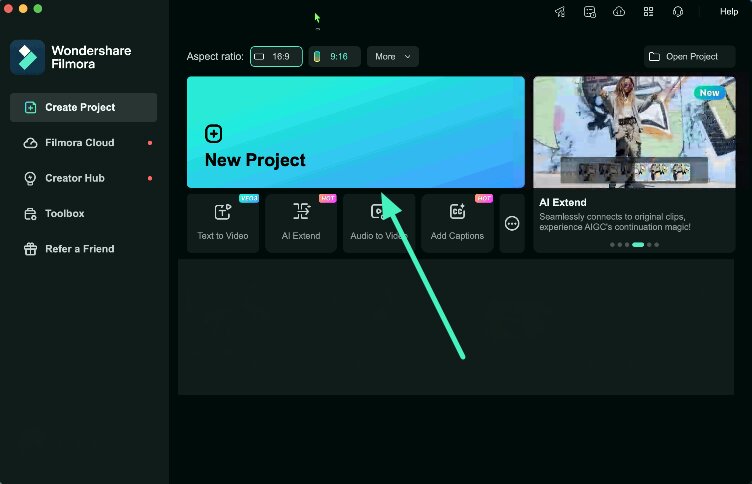Click the Wondershare Filmora logo icon
The width and height of the screenshot is (752, 484).
click(27, 57)
